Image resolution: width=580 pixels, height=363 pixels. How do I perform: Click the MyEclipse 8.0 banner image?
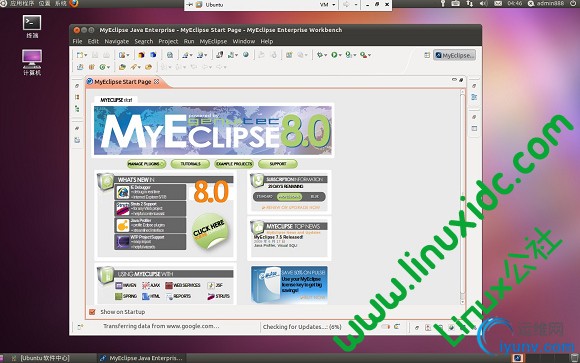pyautogui.click(x=213, y=130)
